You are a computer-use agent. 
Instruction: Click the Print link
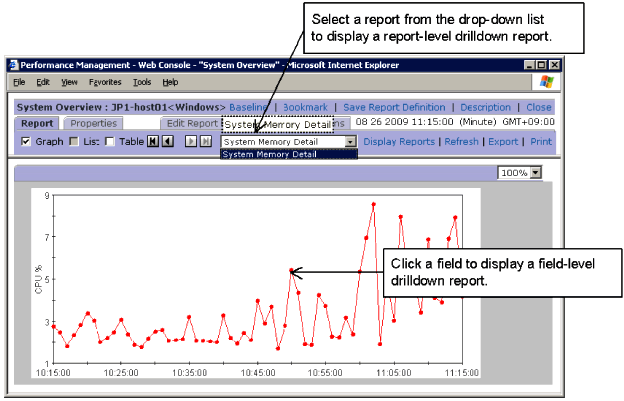541,142
